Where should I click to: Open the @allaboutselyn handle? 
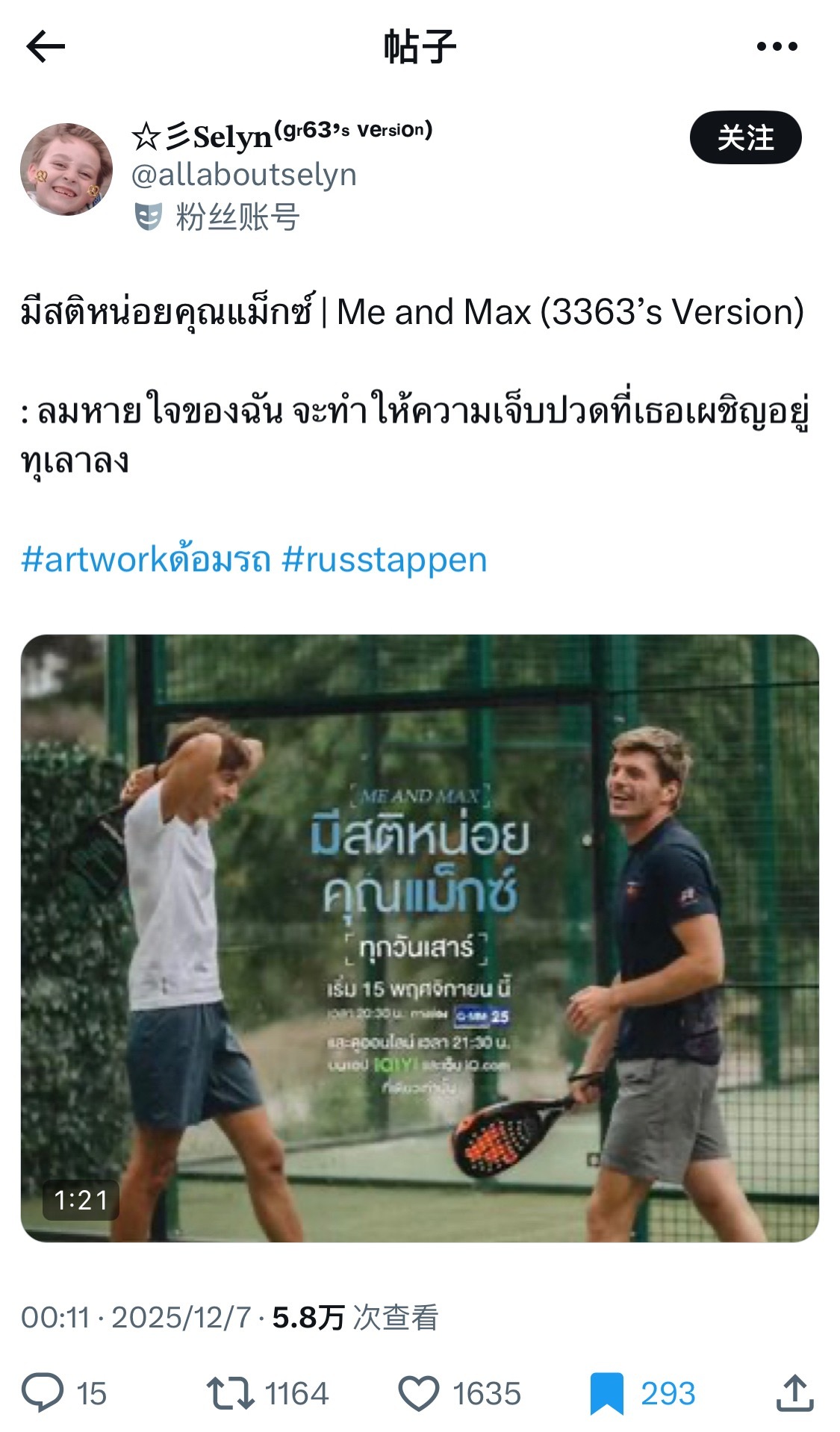click(244, 175)
